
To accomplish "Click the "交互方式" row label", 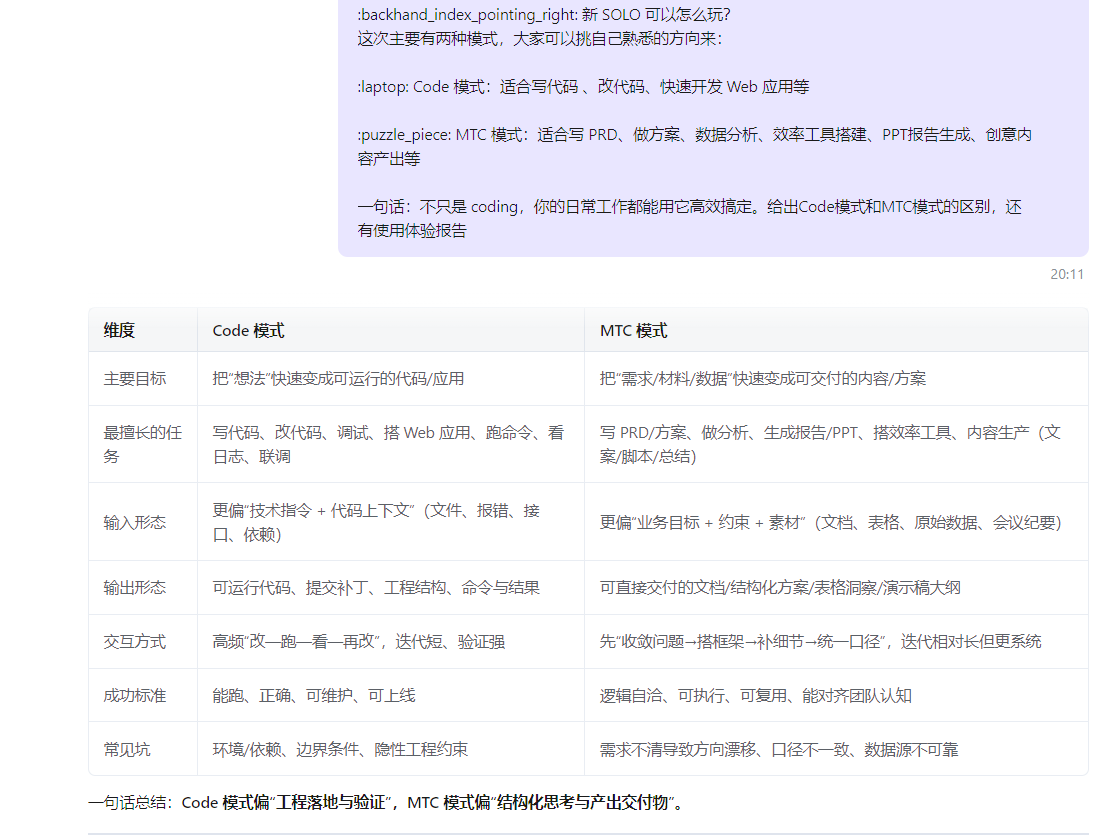I will 135,642.
